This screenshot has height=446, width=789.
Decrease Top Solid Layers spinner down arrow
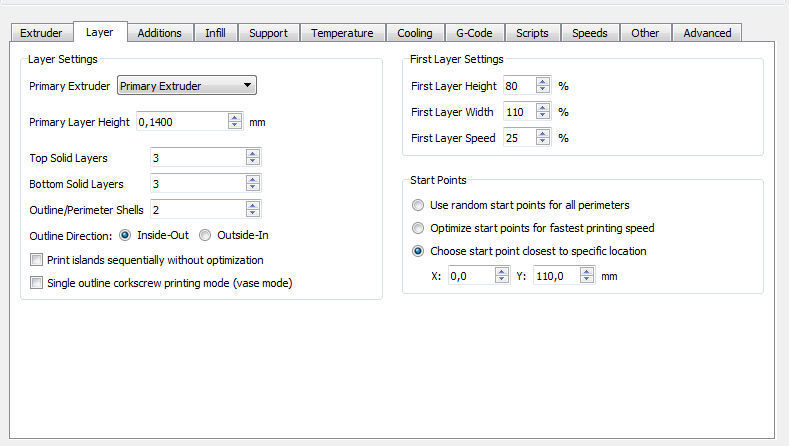(253, 162)
